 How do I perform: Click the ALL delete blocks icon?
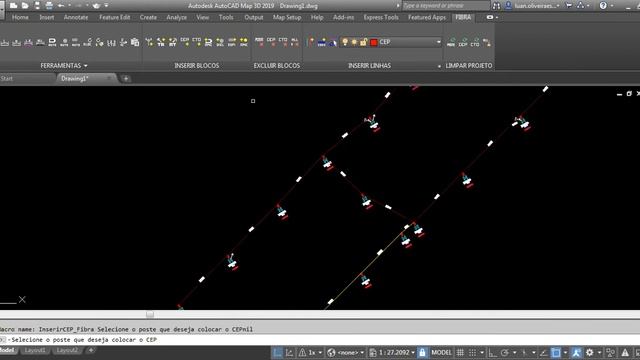pos(295,42)
